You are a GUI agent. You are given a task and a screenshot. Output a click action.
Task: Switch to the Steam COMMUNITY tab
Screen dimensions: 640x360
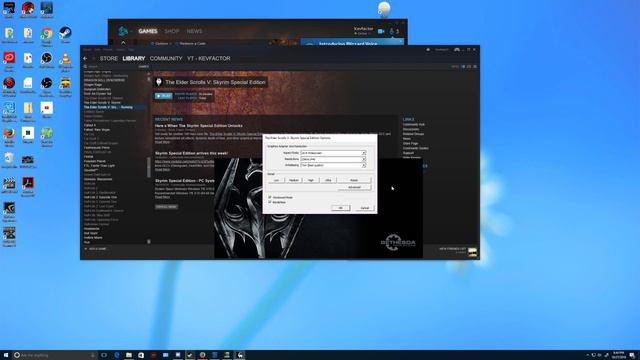pyautogui.click(x=166, y=58)
